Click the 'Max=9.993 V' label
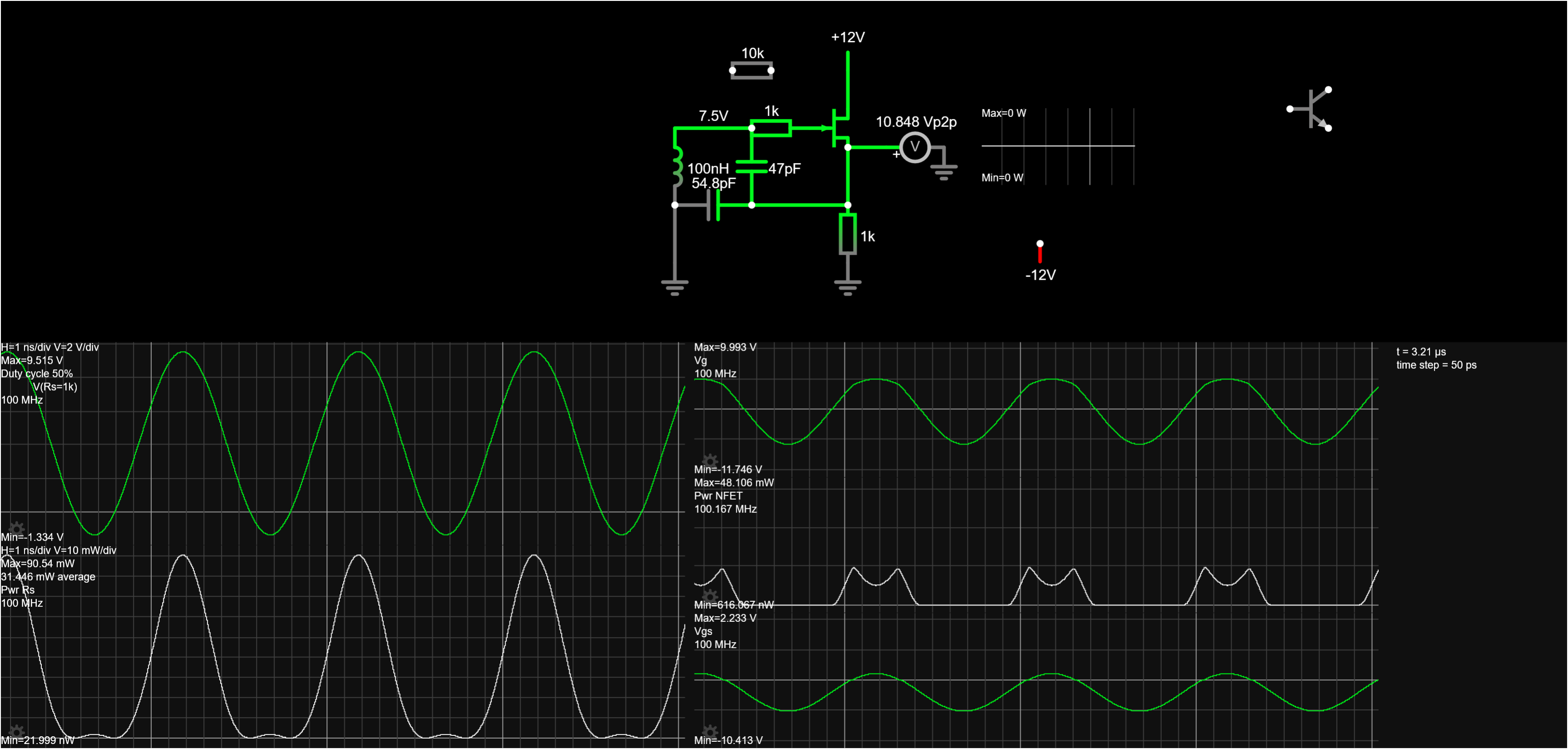 (x=725, y=347)
